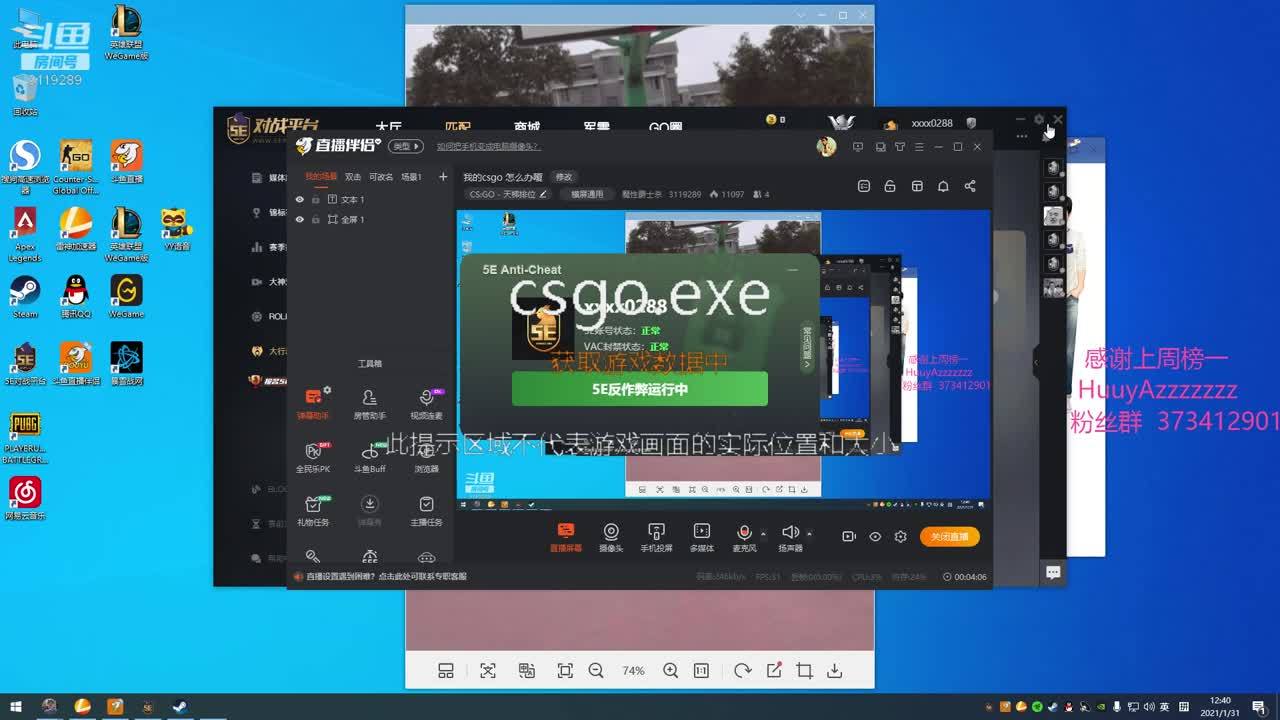Open the 横屏通用 layout selector
The height and width of the screenshot is (720, 1280).
[587, 194]
